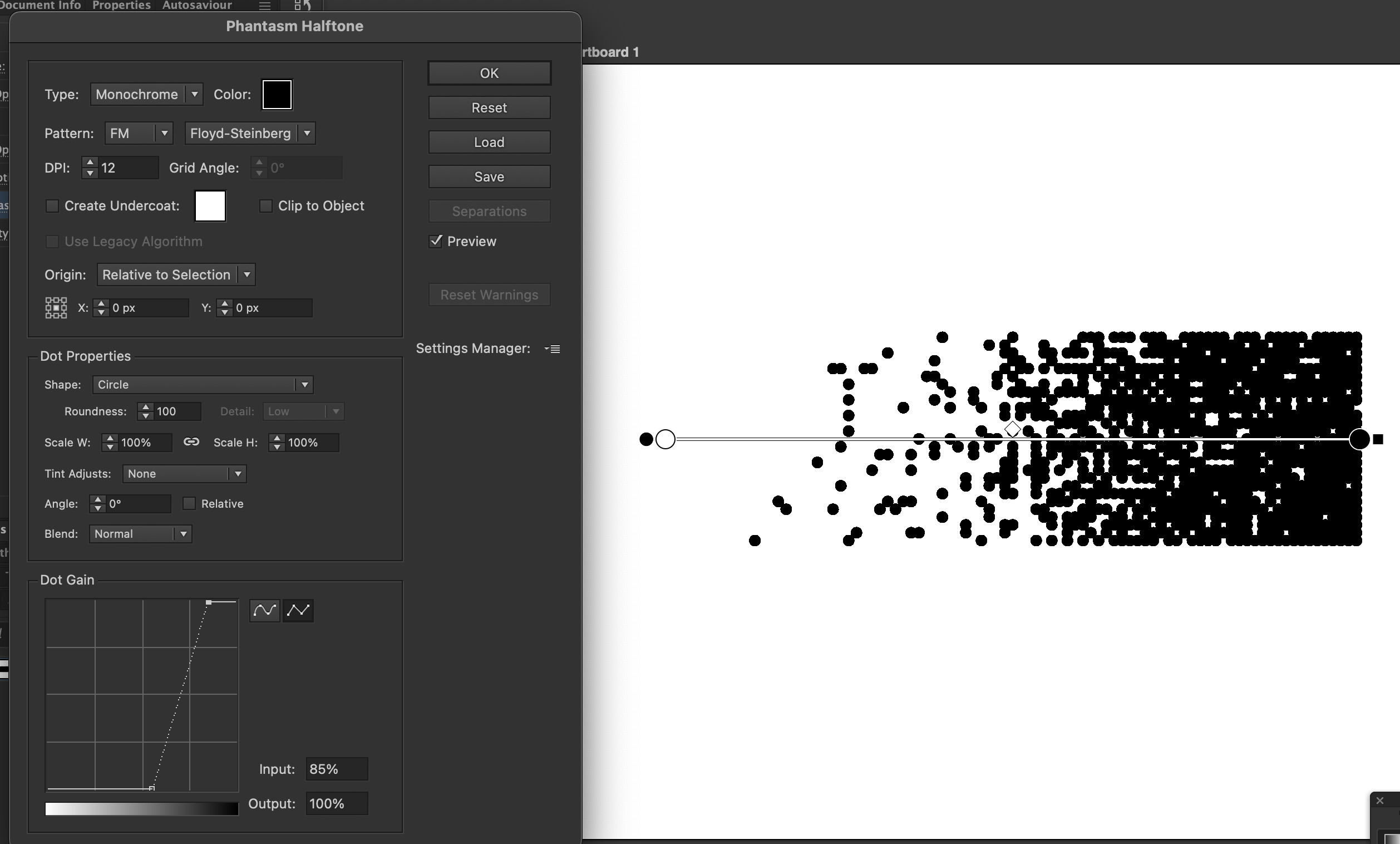Enable the Create Undercoat checkbox
The height and width of the screenshot is (844, 1400).
[x=52, y=206]
